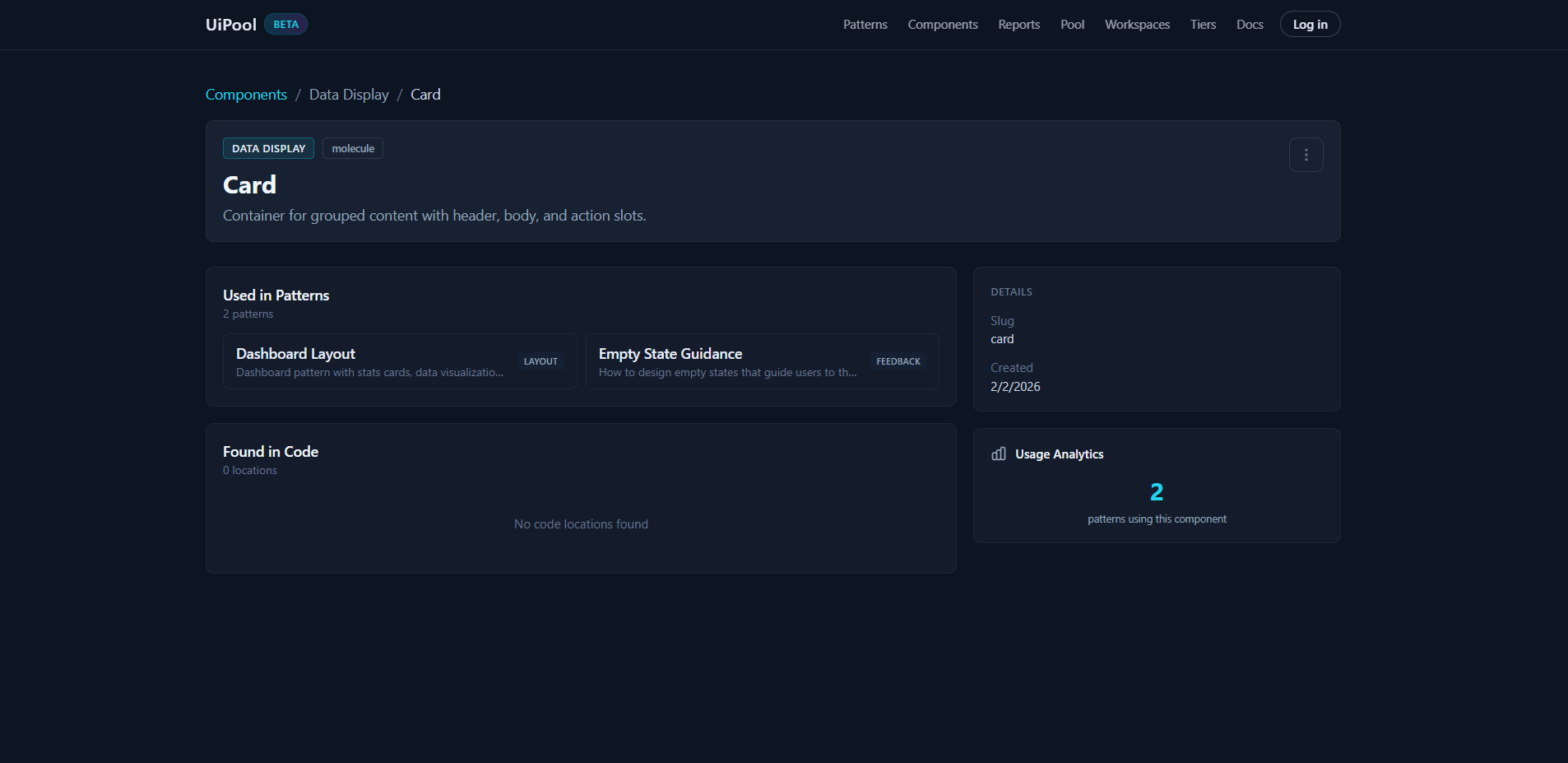Click the 'Used in Patterns' heading
Screen dimensions: 1568x763
click(x=276, y=295)
